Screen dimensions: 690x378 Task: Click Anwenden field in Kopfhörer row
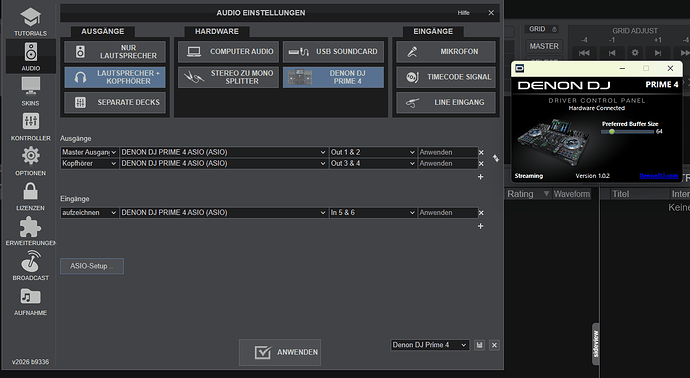click(x=448, y=163)
